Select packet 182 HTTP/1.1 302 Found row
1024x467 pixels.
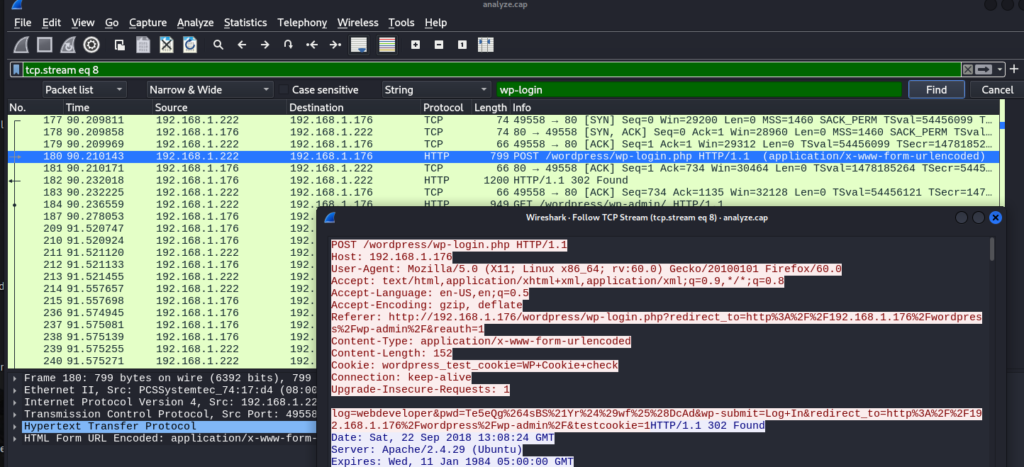(x=503, y=180)
